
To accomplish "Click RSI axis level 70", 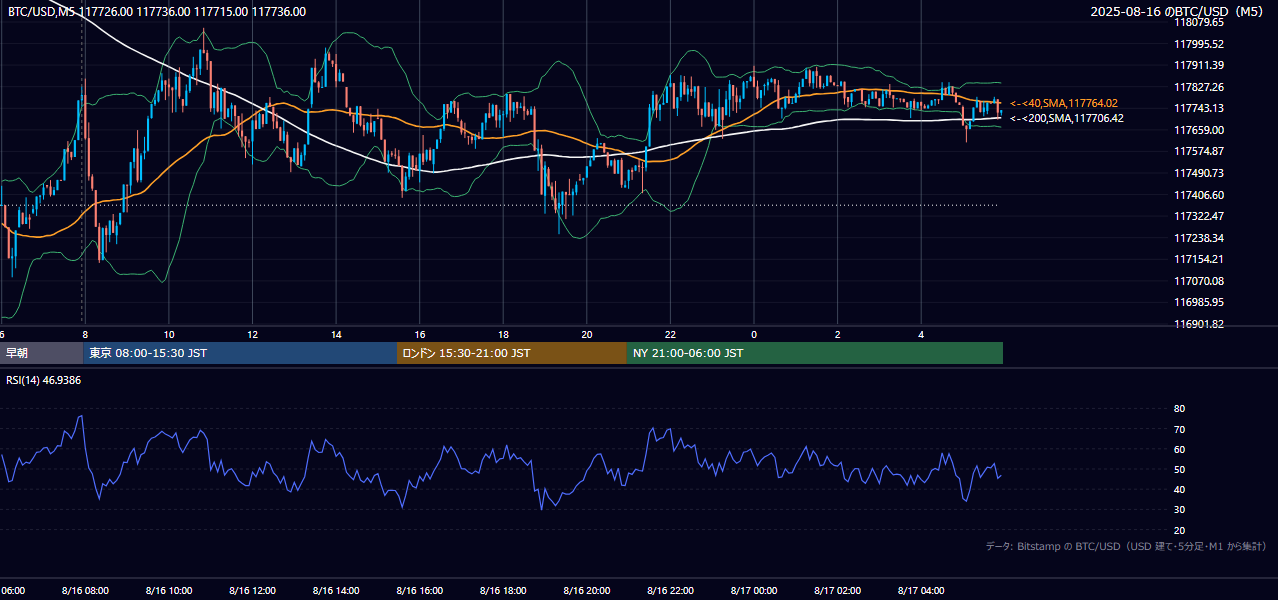I will 1179,429.
